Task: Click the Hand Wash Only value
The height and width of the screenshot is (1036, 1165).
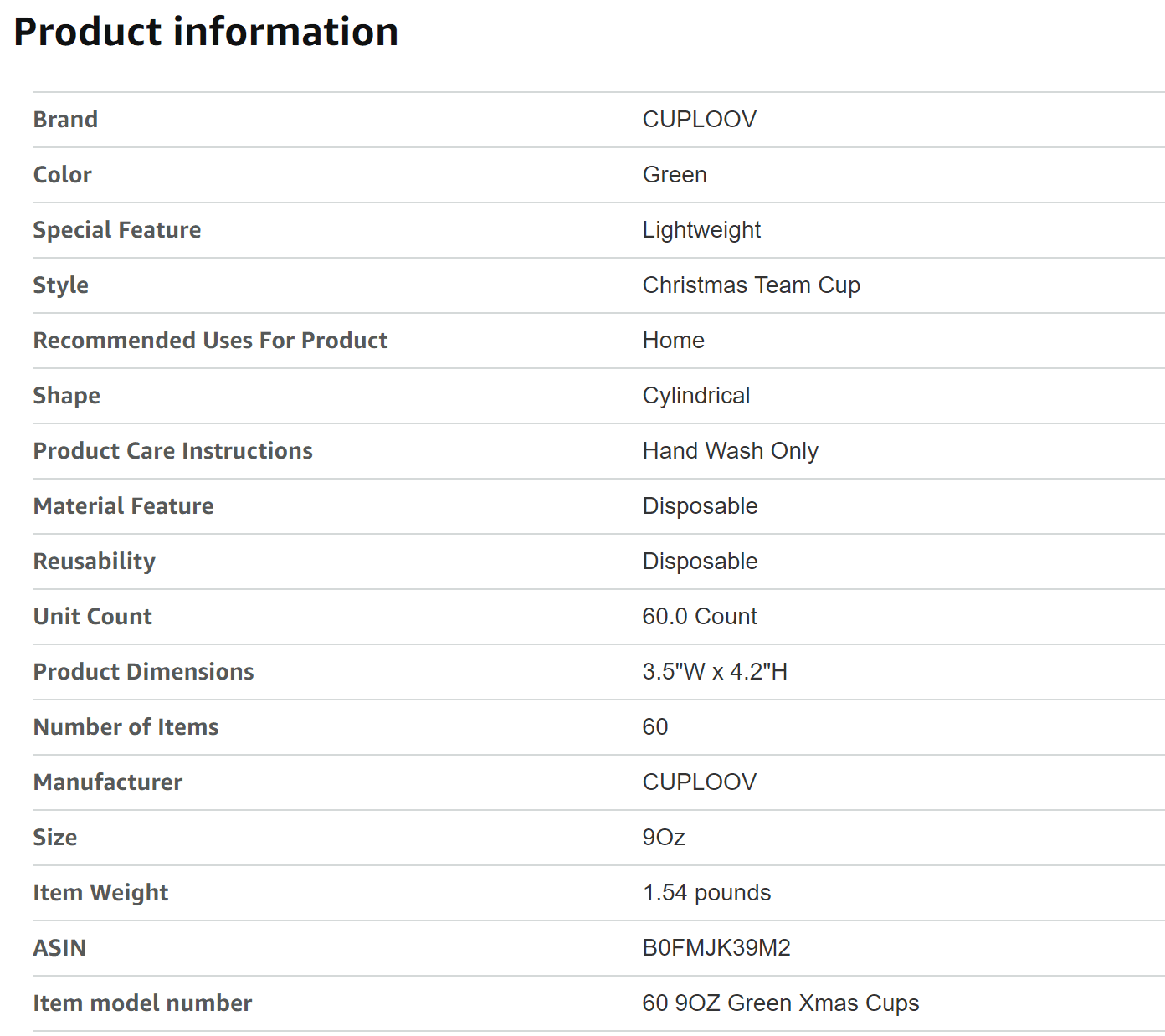Action: [730, 451]
